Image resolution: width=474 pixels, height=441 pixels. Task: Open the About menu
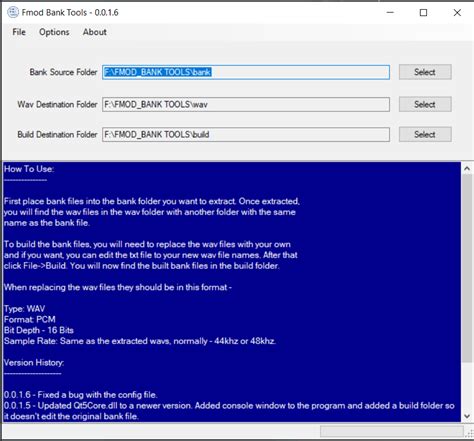95,32
